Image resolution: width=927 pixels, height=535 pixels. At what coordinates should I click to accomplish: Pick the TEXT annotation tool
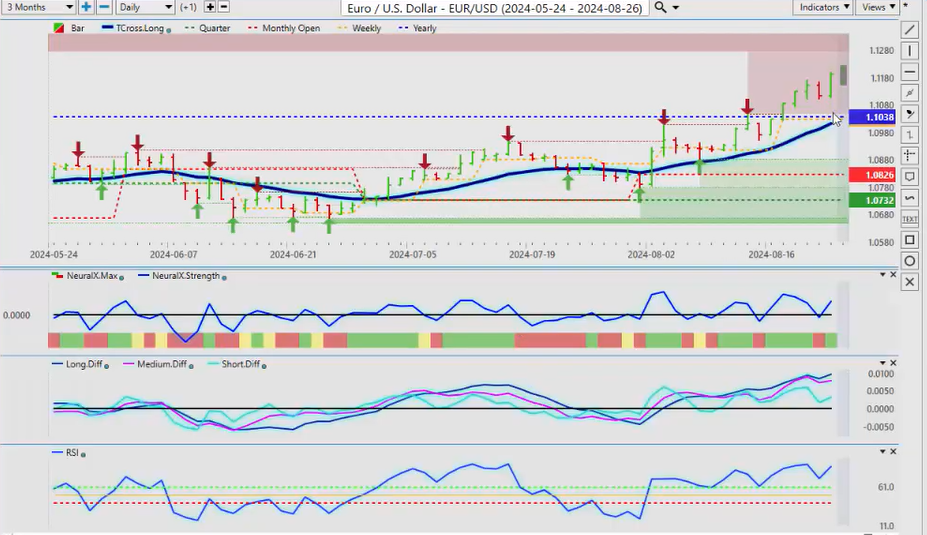coord(910,218)
